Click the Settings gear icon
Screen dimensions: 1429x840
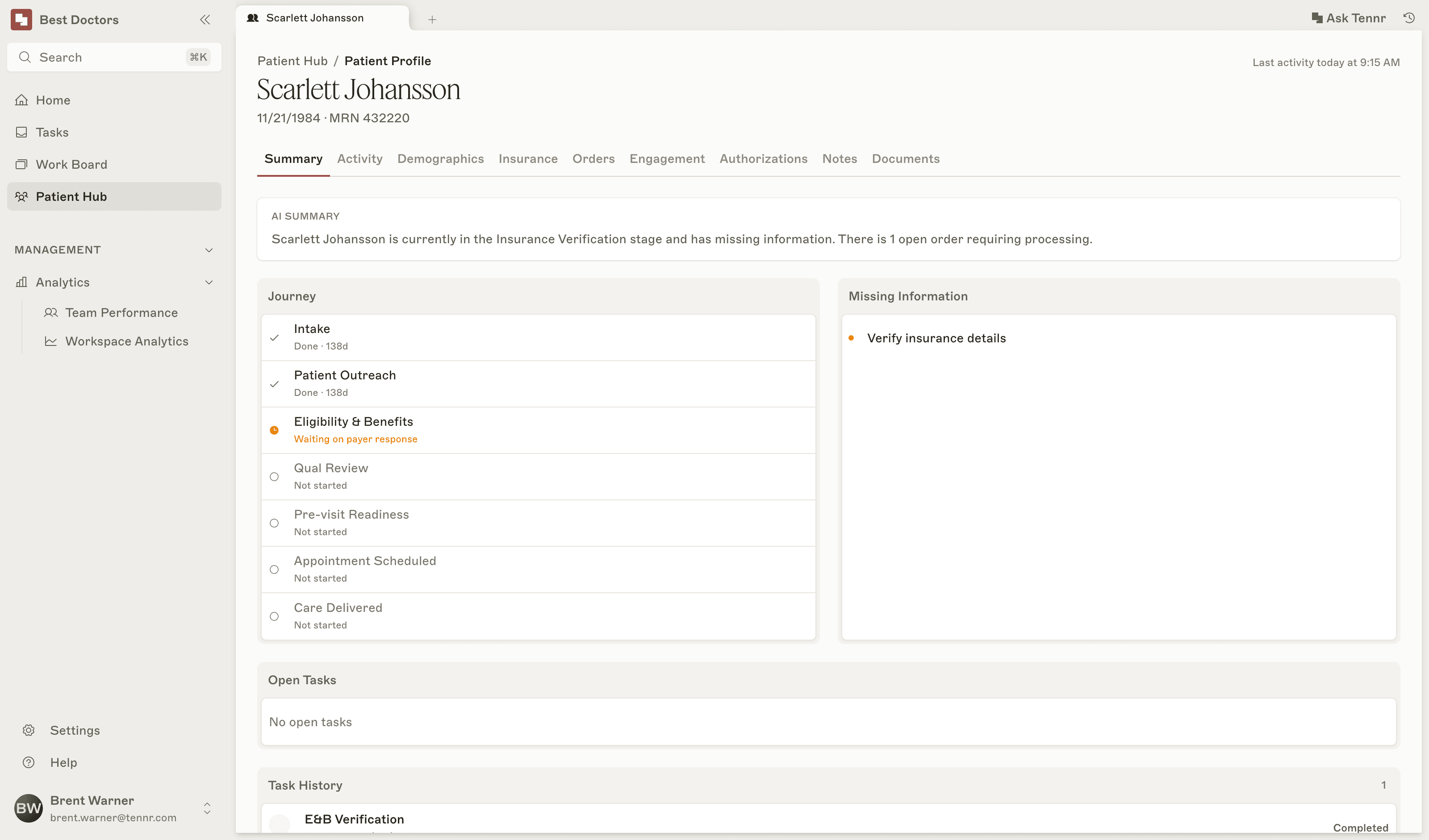click(29, 730)
